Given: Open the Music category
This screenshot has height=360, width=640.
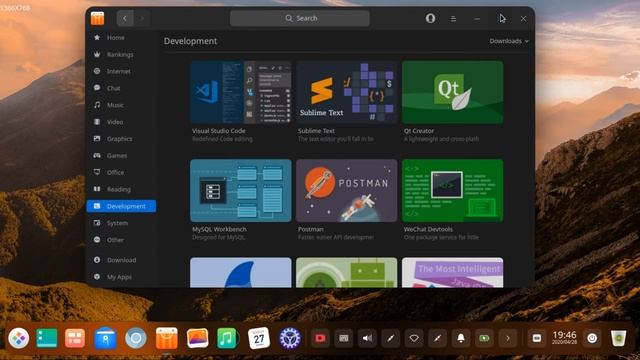Looking at the screenshot, I should click(121, 105).
